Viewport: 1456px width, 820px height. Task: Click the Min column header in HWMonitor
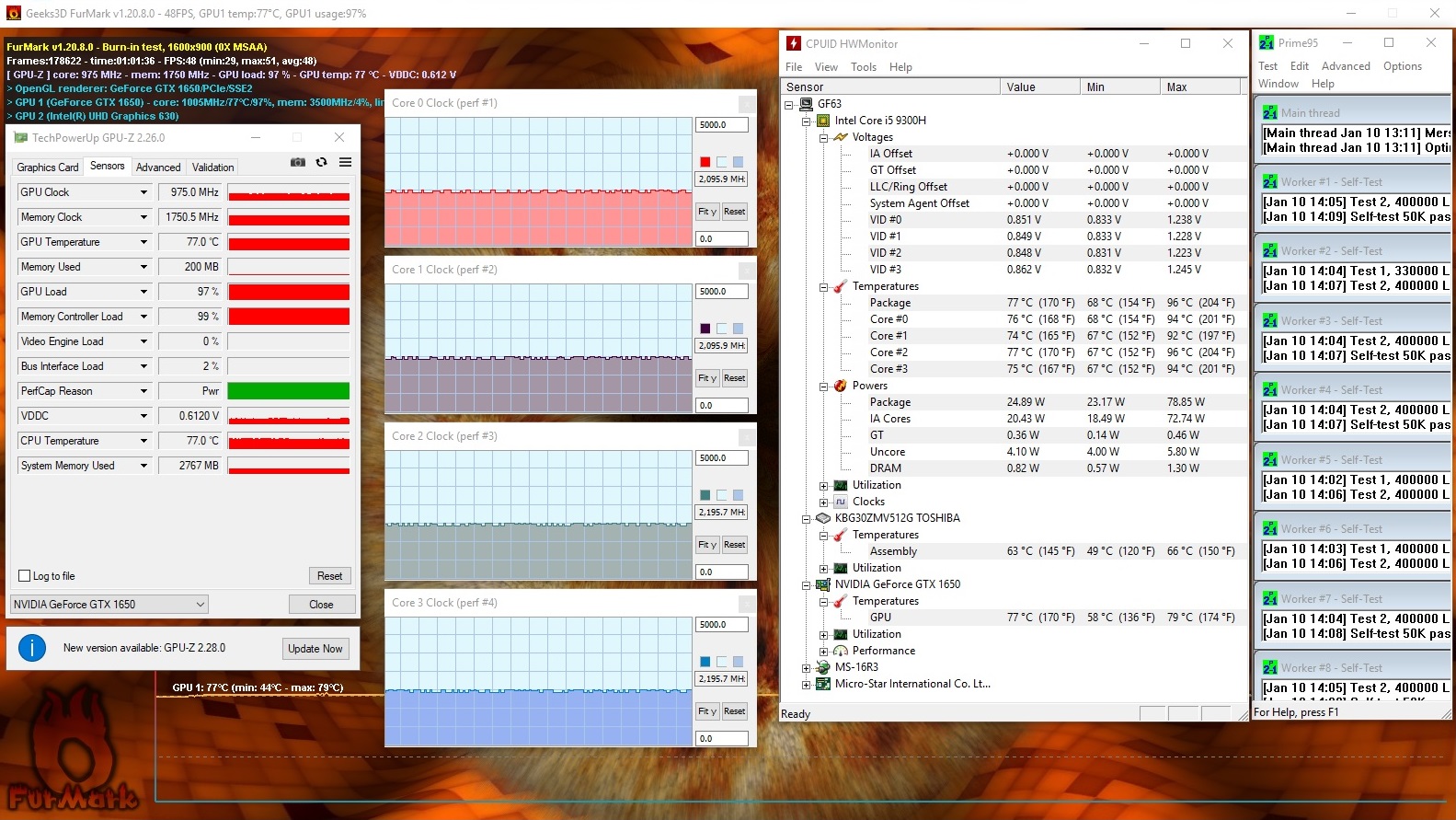[x=1120, y=87]
